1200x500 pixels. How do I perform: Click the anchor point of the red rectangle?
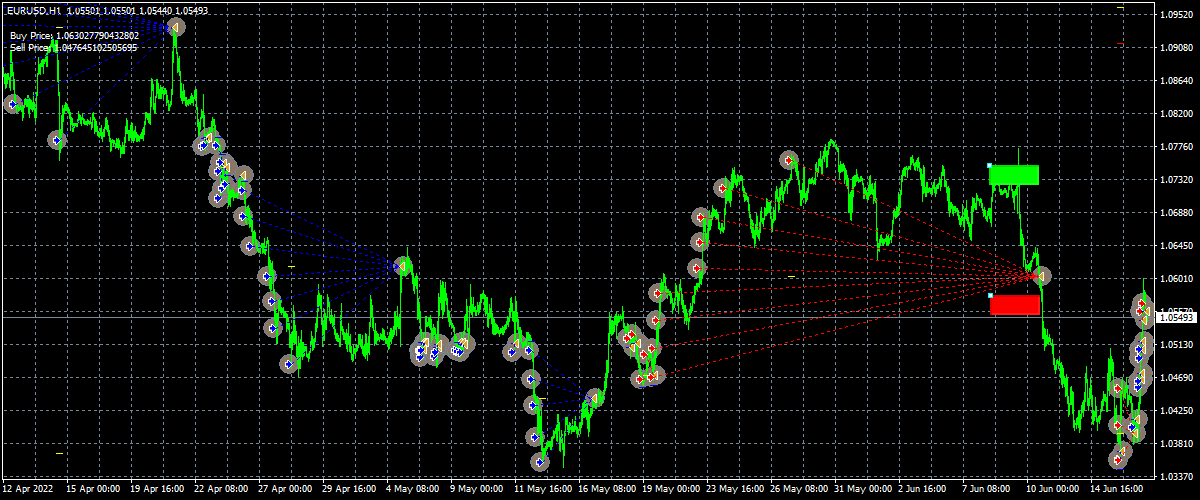pos(989,295)
